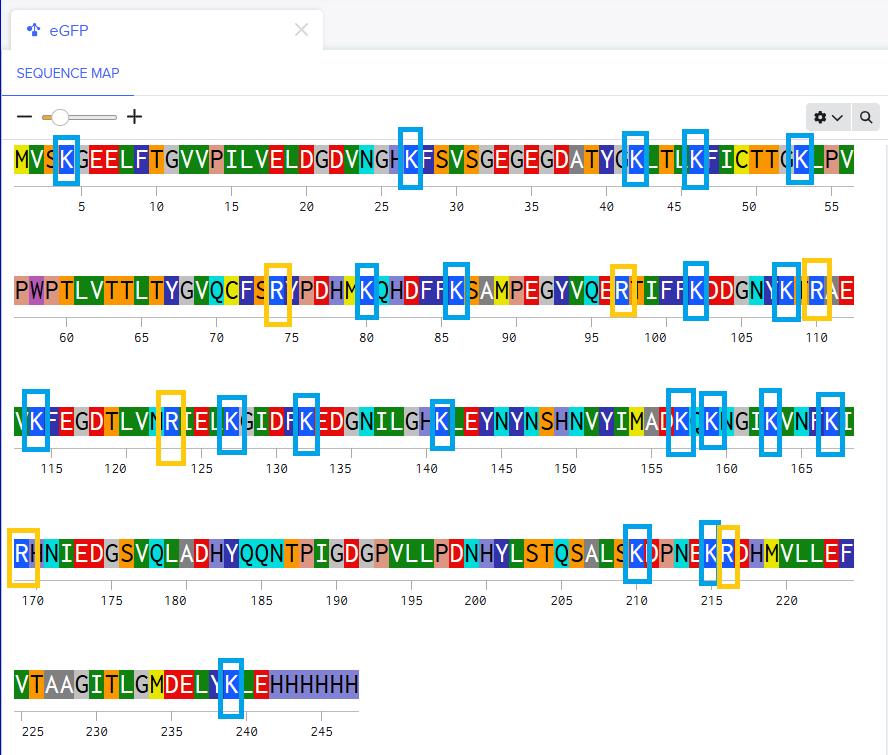Click the H residue at position 245

[321, 684]
